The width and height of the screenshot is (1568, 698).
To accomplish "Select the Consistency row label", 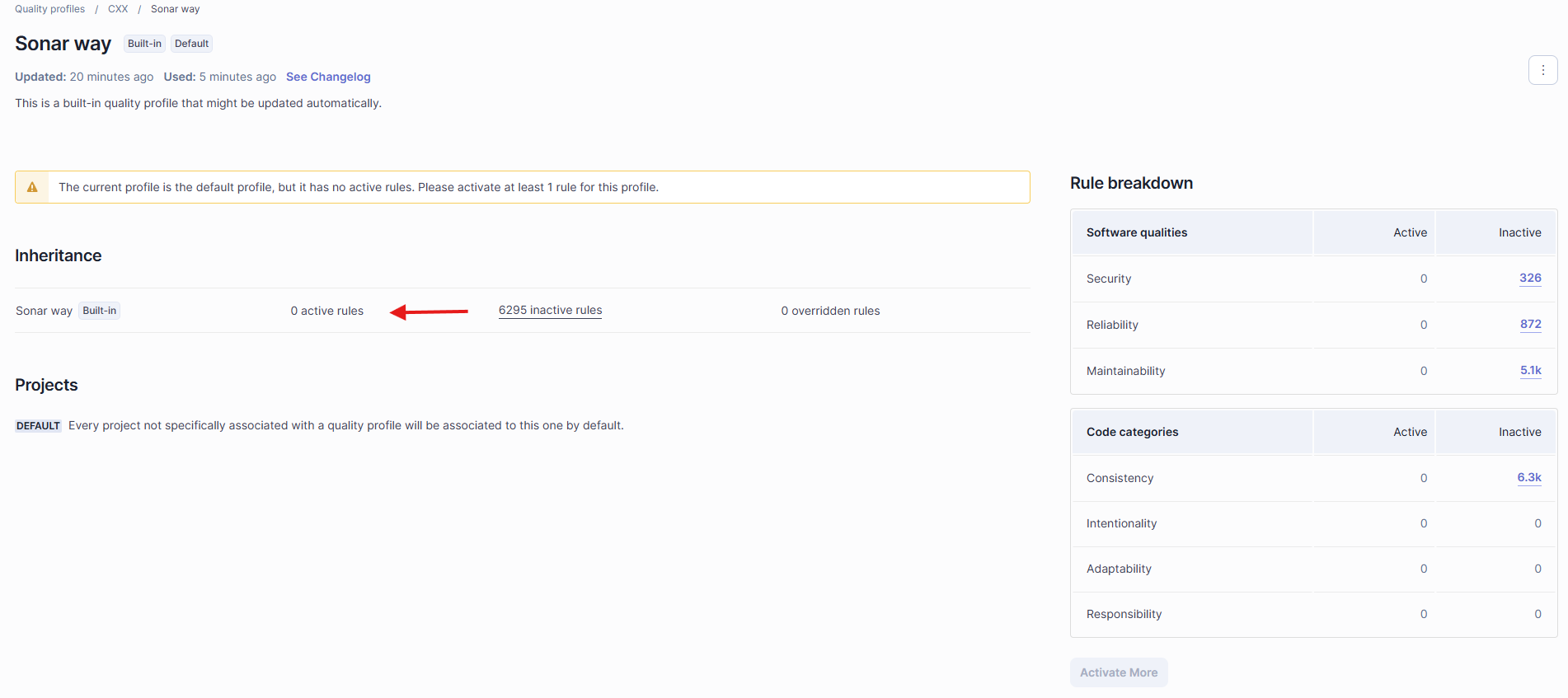I will (1120, 478).
